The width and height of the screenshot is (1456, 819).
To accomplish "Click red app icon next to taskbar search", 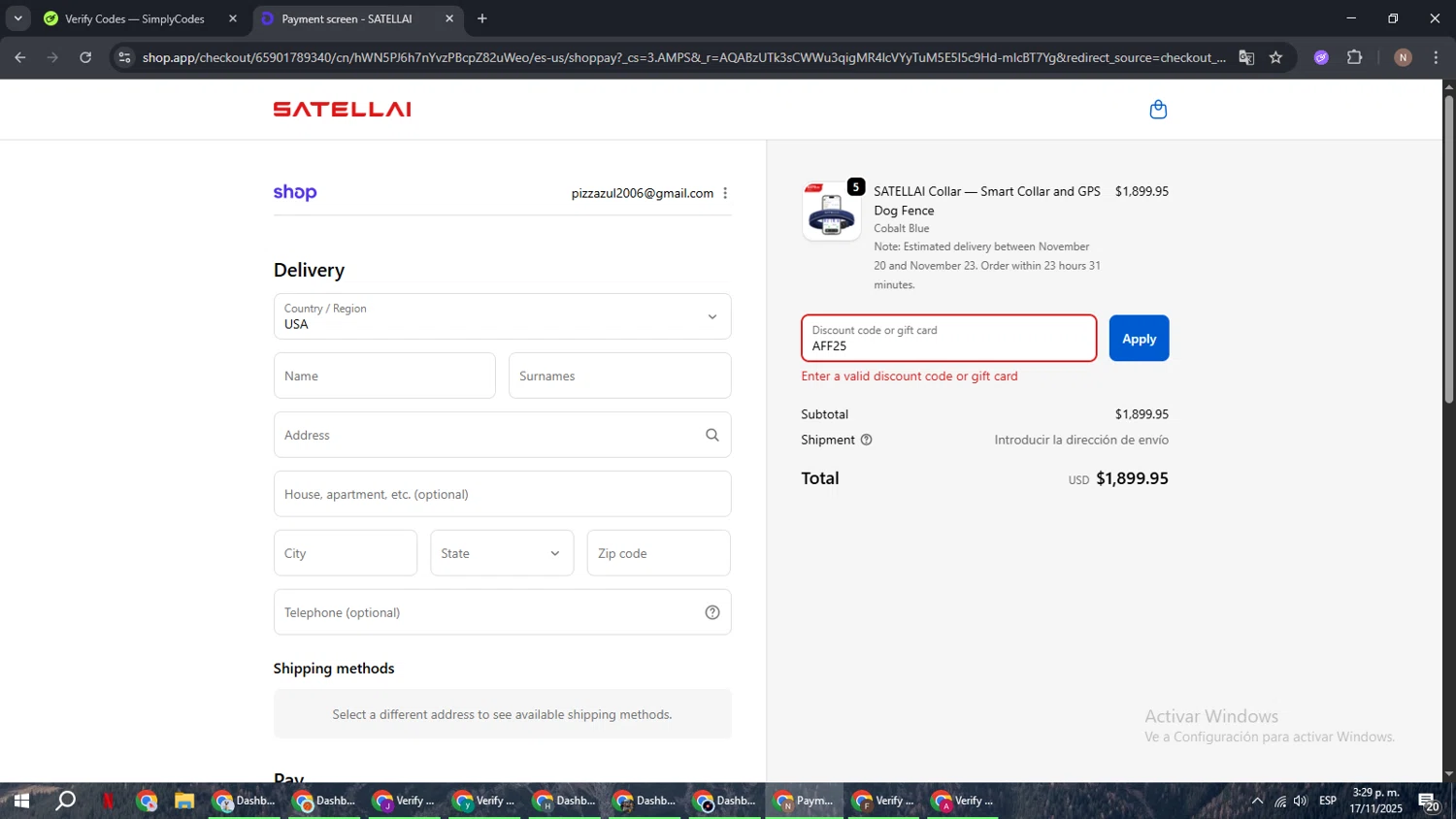I will pos(108,801).
